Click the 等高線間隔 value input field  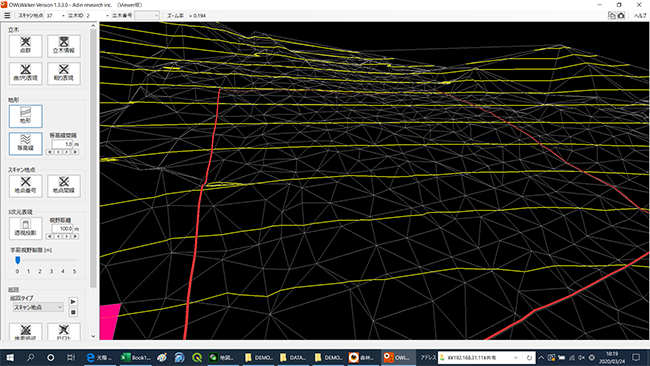62,144
